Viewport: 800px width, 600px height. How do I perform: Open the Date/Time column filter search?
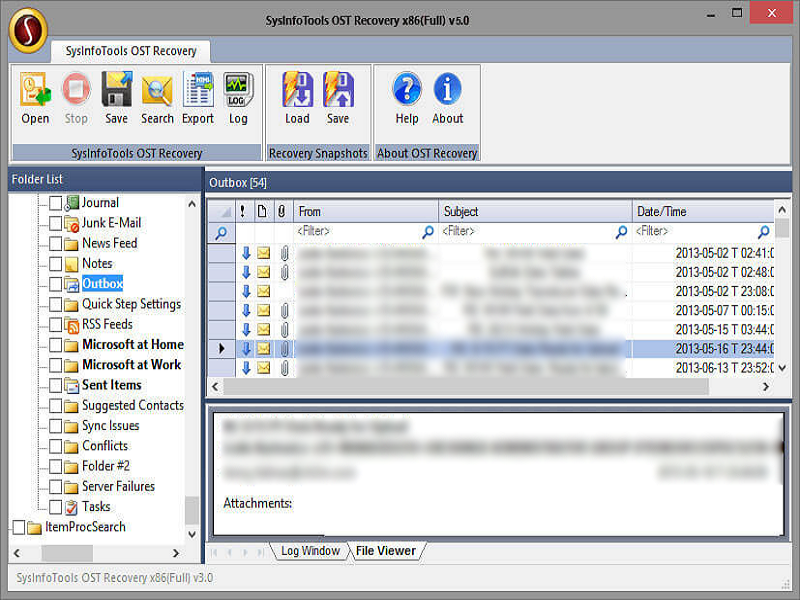pos(763,231)
